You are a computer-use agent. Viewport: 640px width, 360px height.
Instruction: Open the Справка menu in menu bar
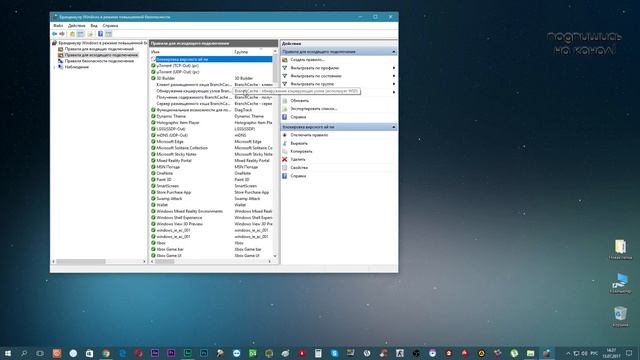click(110, 26)
